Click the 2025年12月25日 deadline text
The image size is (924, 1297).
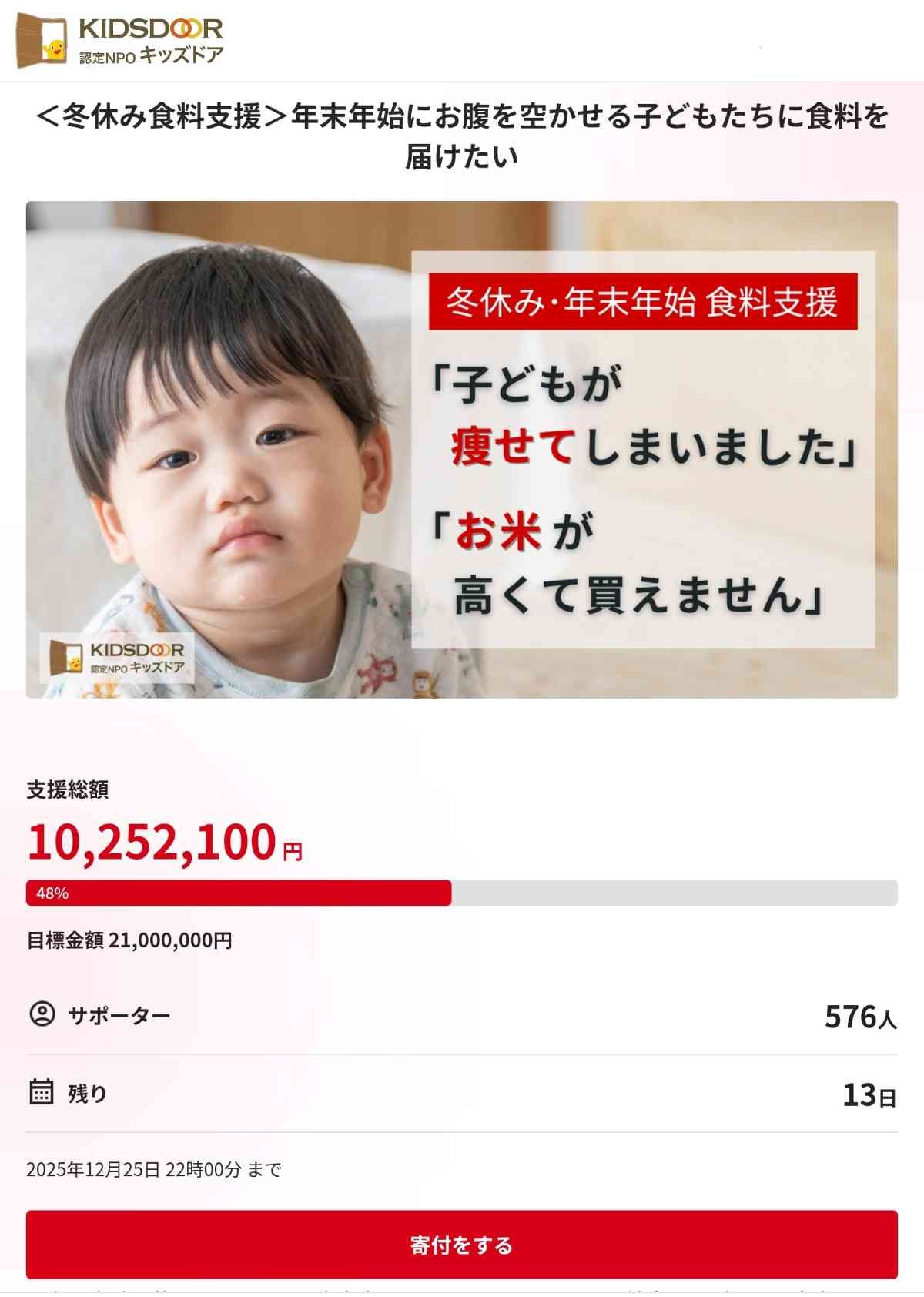click(x=154, y=1169)
